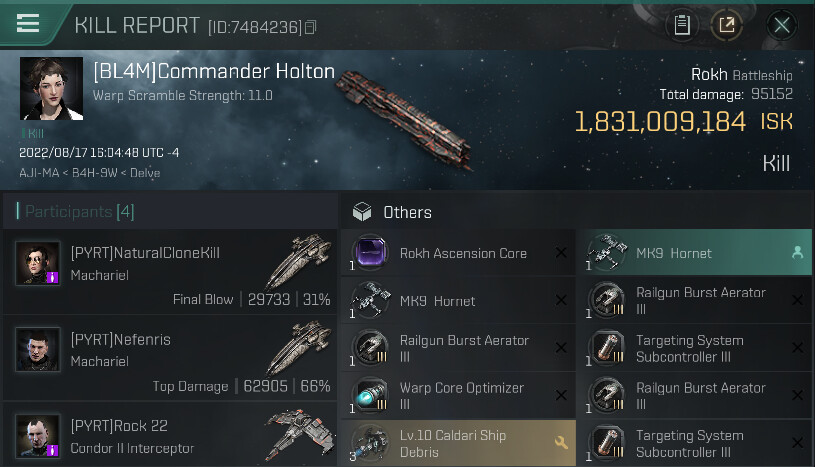Select NaturalCloneKill's portrait
The height and width of the screenshot is (467, 815).
pos(37,263)
